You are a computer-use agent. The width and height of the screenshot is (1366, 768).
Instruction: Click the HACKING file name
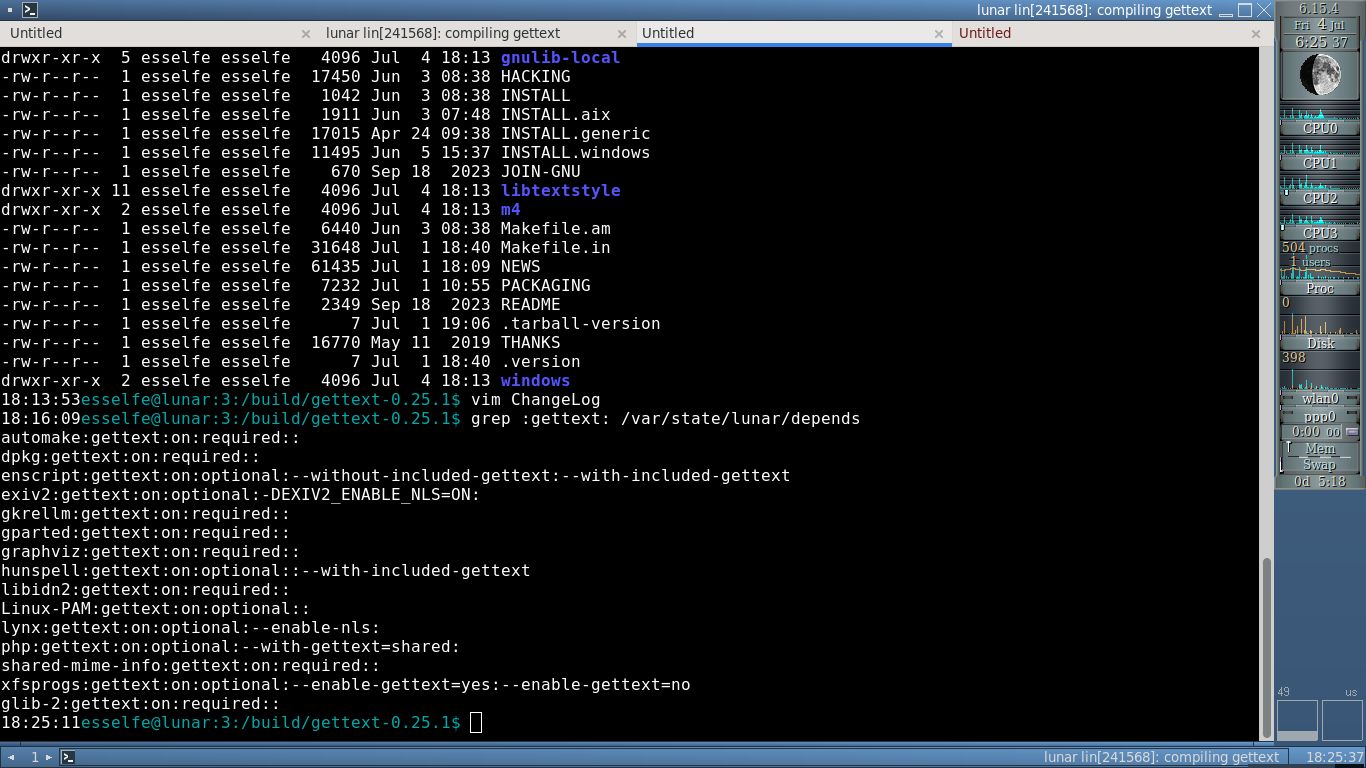535,77
